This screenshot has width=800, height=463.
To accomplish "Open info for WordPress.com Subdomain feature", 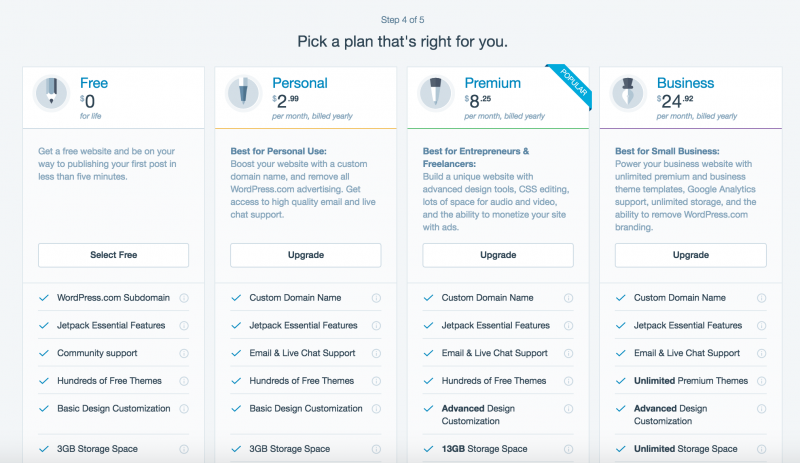I will click(184, 298).
